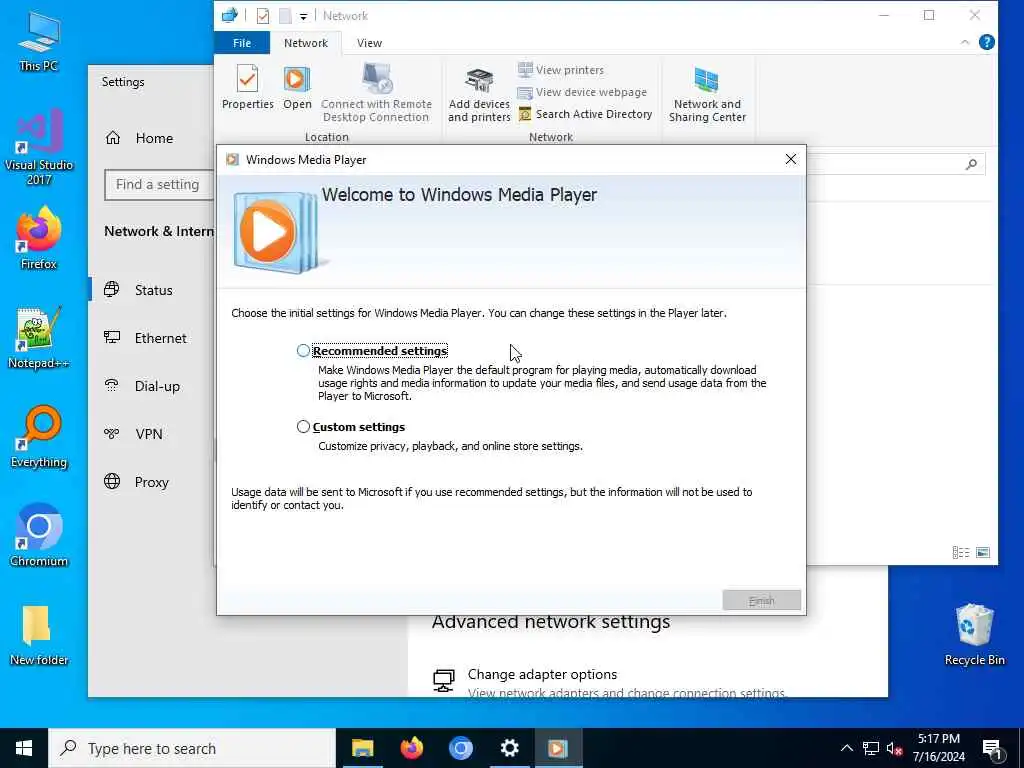1024x768 pixels.
Task: Collapse the ribbon with the chevron arrow
Action: point(965,42)
